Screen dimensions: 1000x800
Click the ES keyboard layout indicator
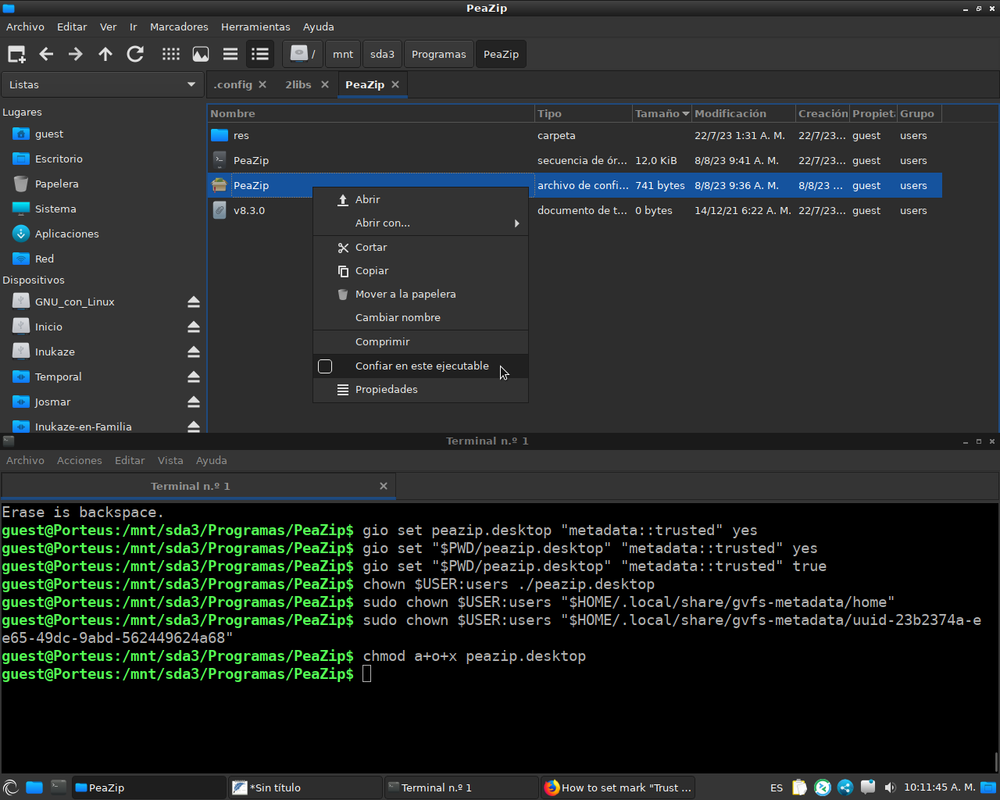[x=776, y=788]
